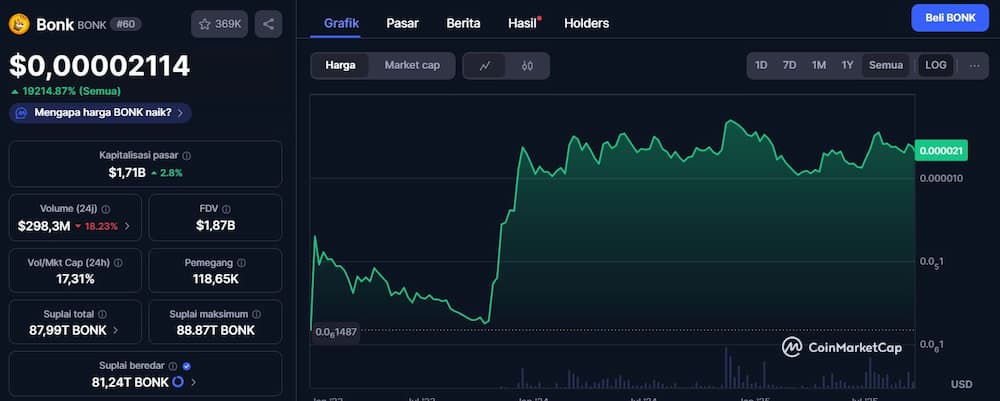The width and height of the screenshot is (1000, 401).
Task: Click the 0.000010 axis label
Action: point(941,177)
